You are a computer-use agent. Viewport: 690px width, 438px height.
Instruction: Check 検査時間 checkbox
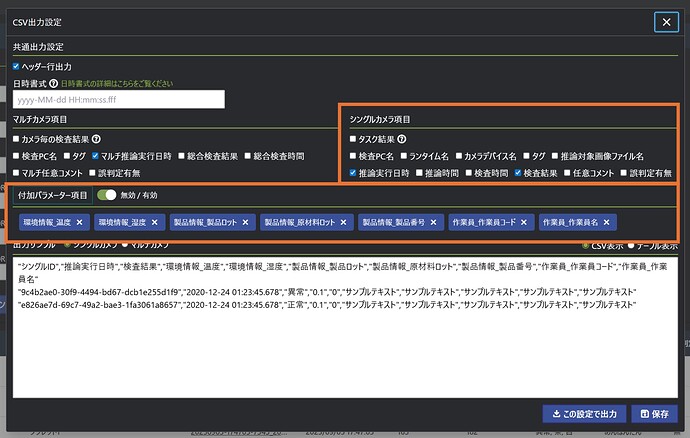[468, 173]
